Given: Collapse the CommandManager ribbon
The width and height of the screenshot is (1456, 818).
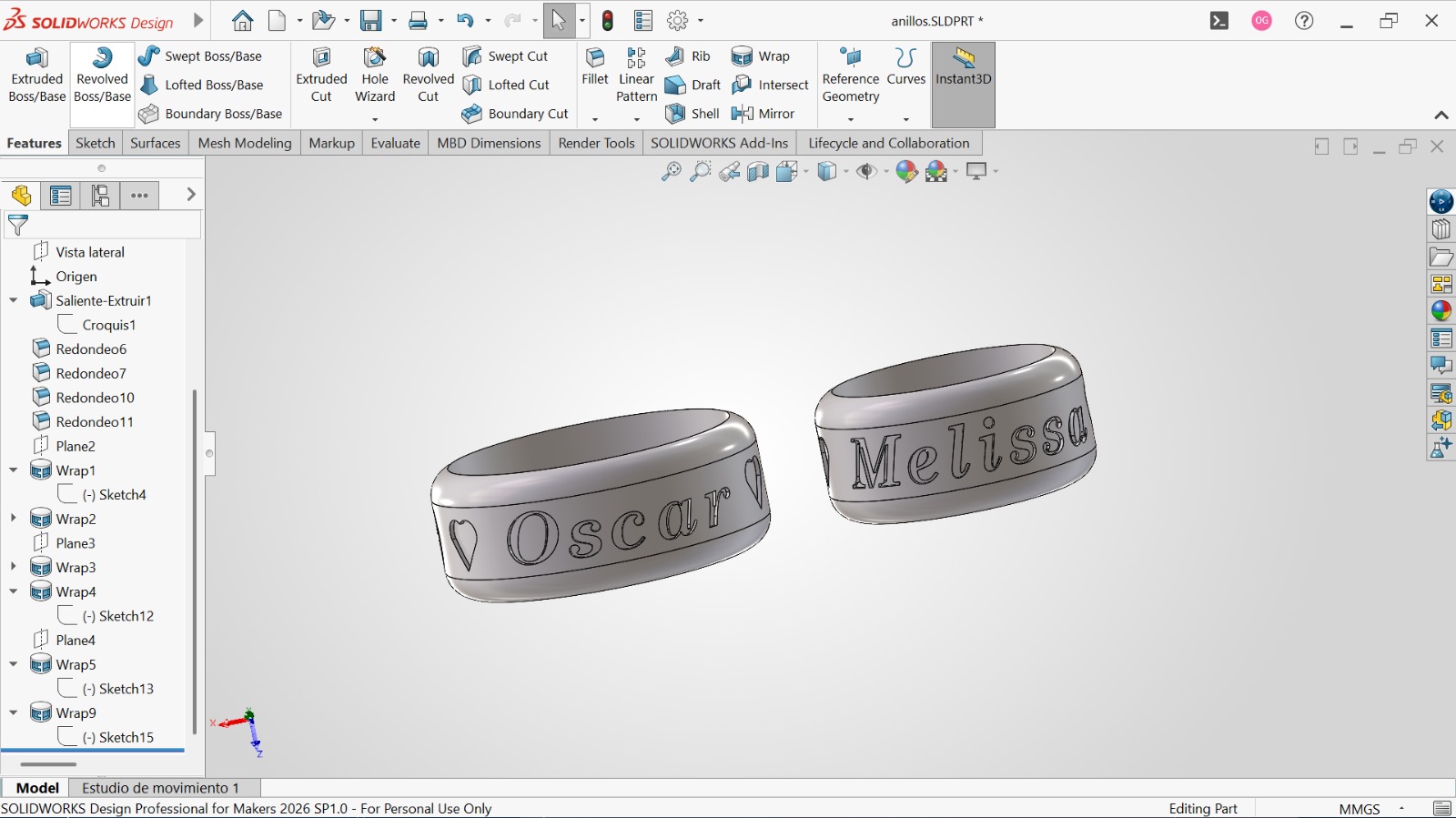Looking at the screenshot, I should click(1441, 116).
